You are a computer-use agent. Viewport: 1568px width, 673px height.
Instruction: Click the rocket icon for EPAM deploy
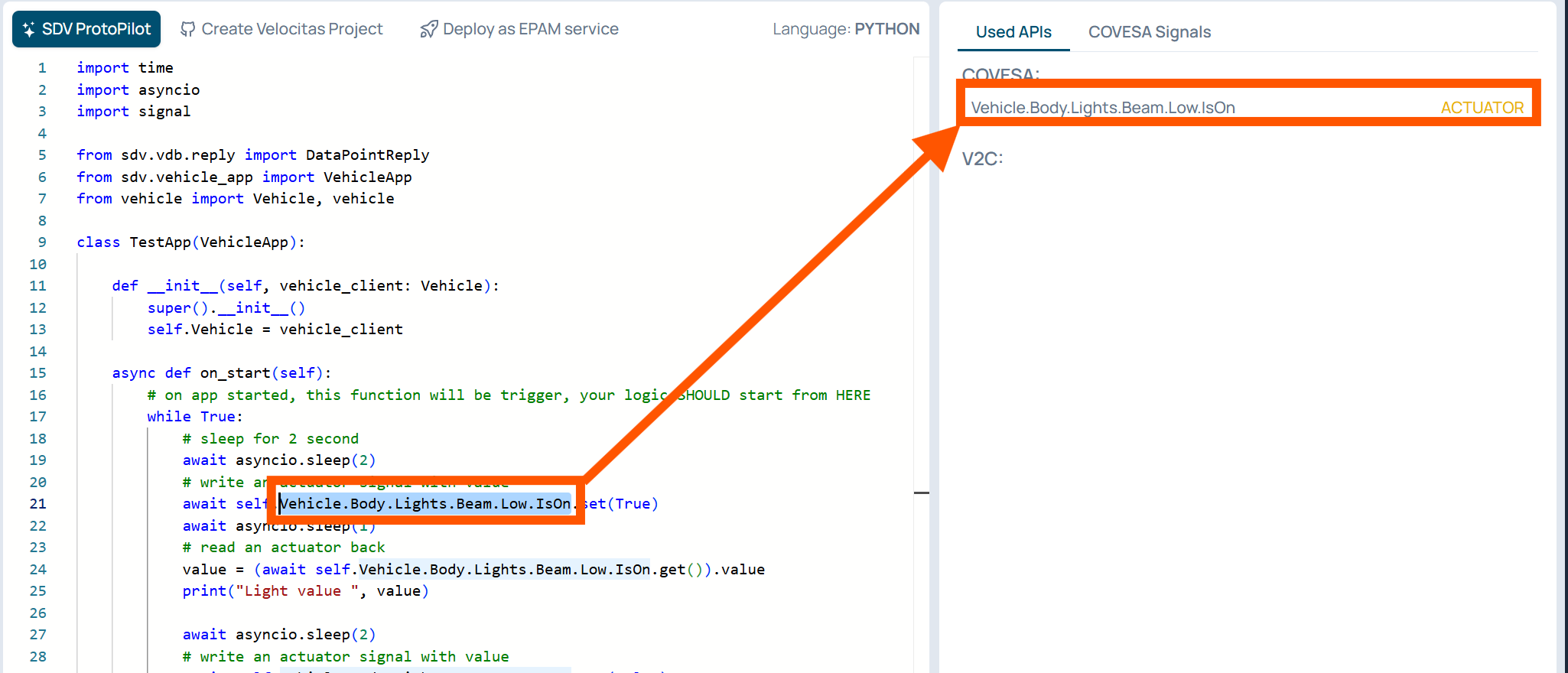point(428,30)
